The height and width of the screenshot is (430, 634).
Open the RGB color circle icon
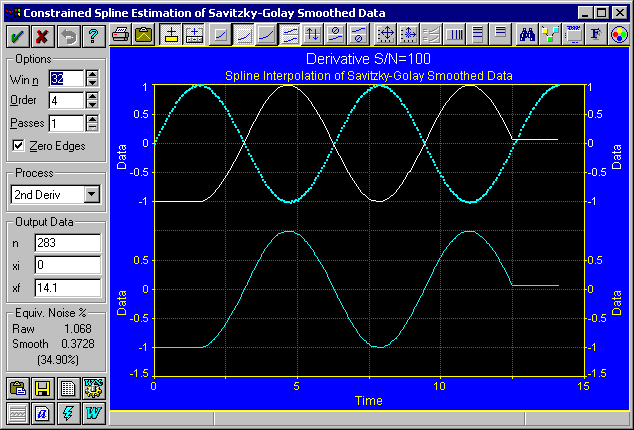[x=619, y=35]
